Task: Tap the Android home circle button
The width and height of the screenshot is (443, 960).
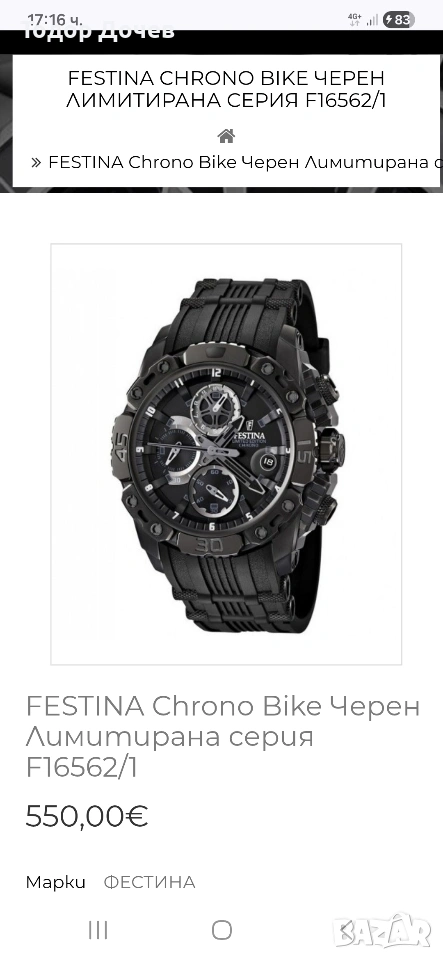Action: 222,929
